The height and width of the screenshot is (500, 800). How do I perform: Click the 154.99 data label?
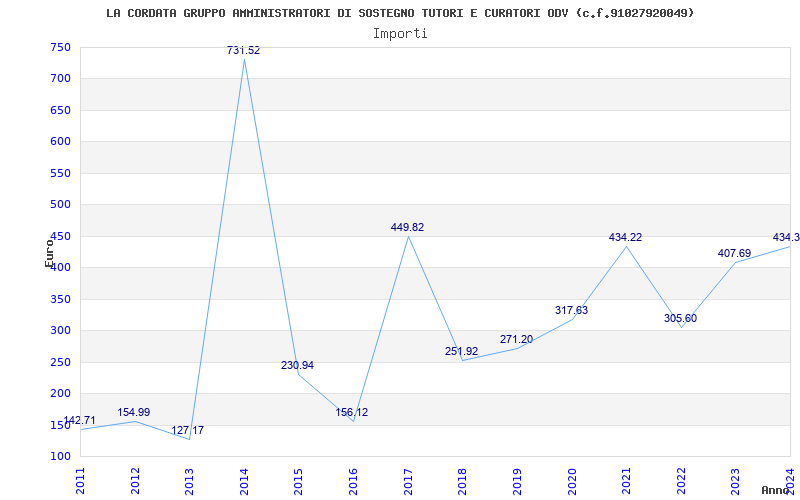[134, 412]
